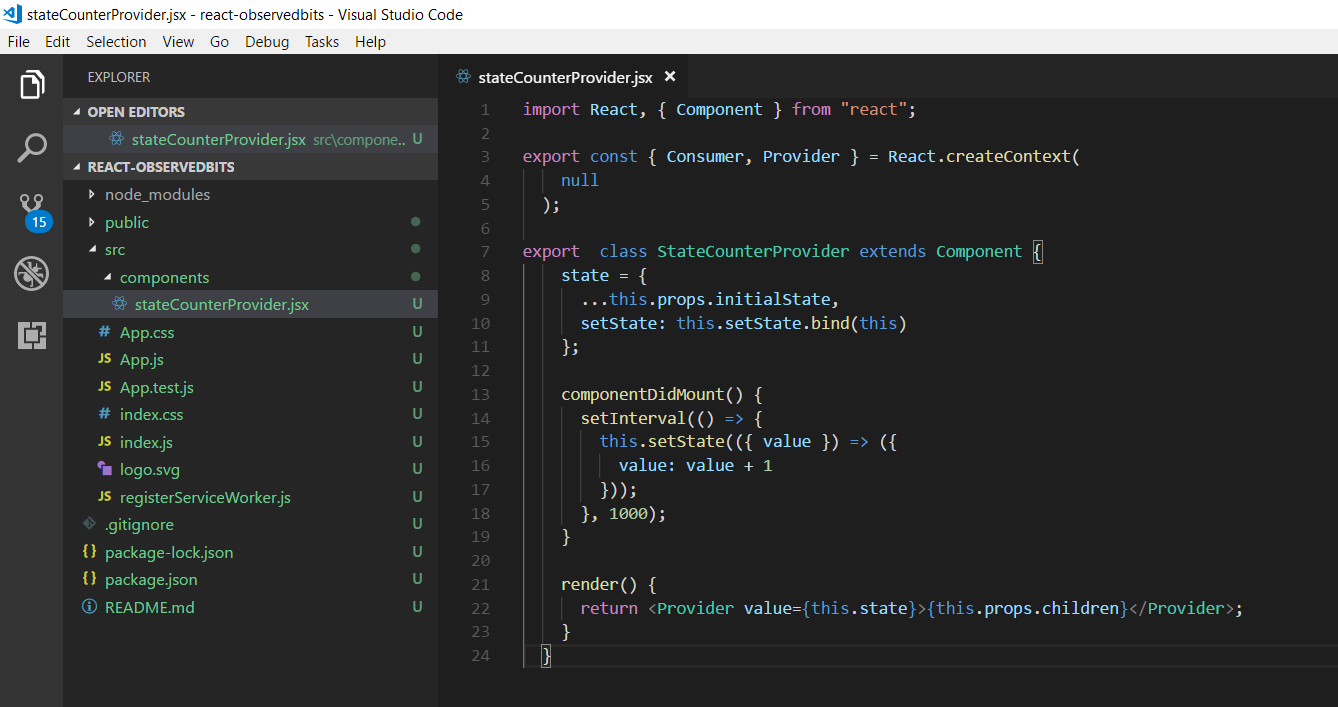
Task: Open package.json from the file tree
Action: point(151,579)
